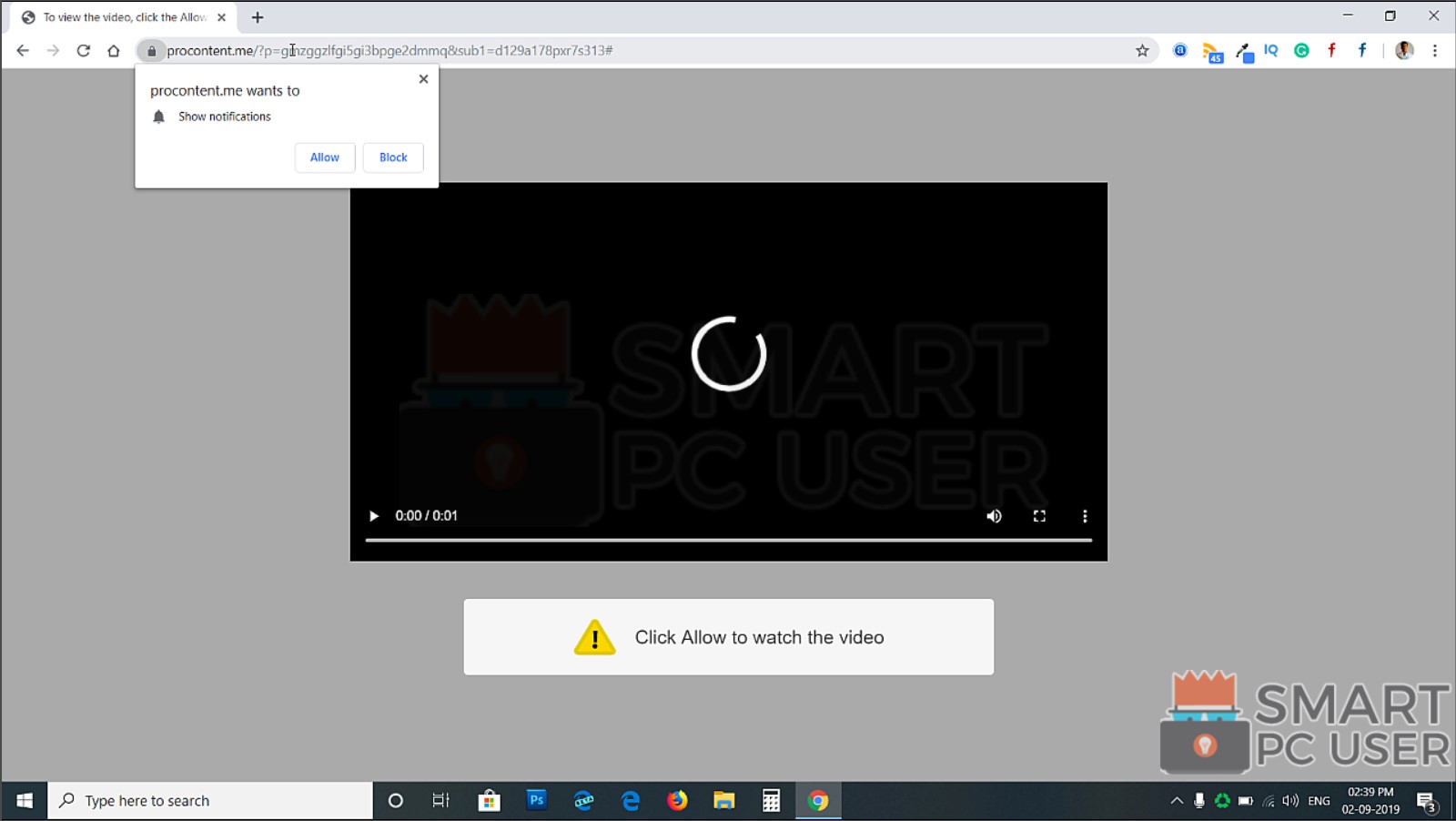View site information via the padlock icon
This screenshot has width=1456, height=821.
150,50
